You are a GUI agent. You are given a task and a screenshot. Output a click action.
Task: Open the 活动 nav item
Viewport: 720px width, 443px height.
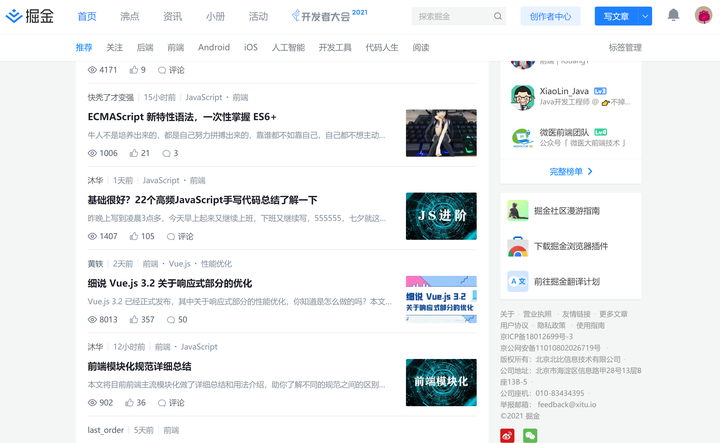(x=258, y=17)
